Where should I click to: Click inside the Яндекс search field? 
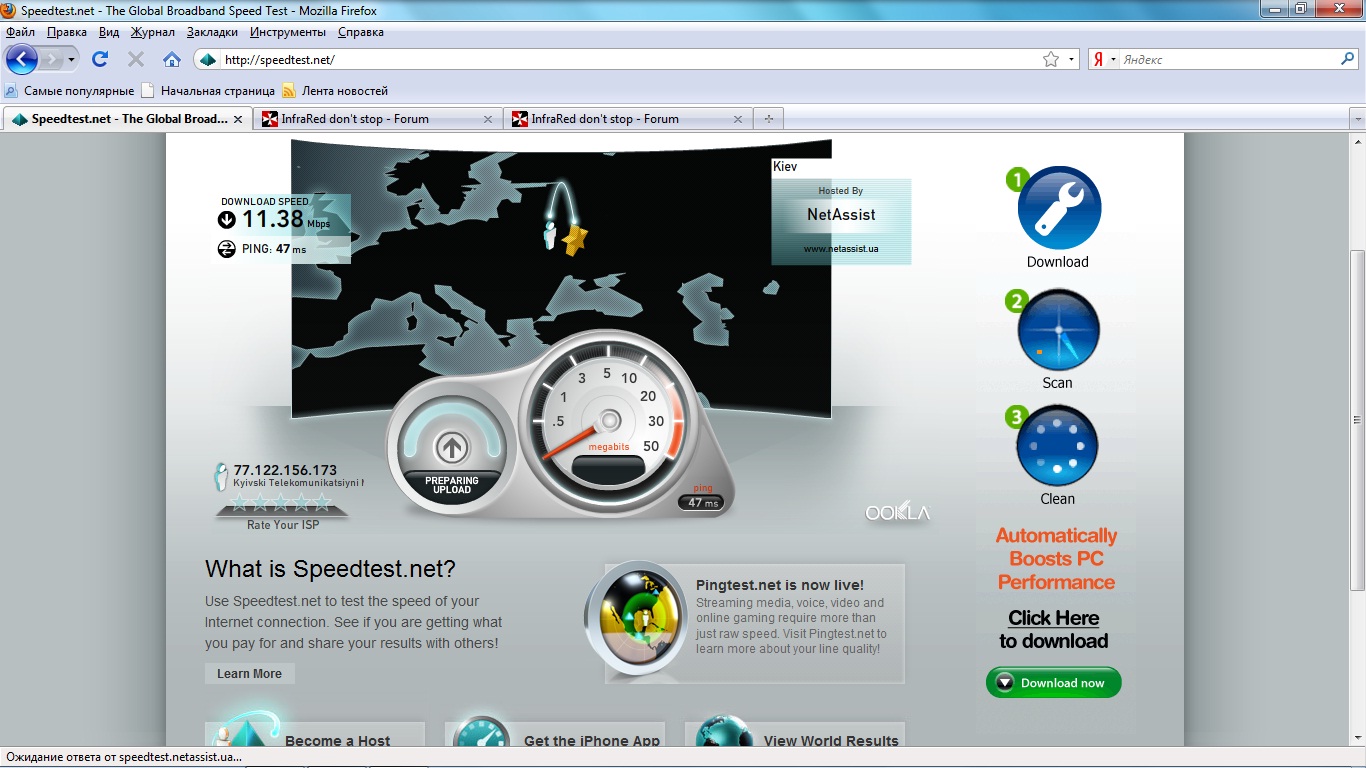pyautogui.click(x=1228, y=59)
